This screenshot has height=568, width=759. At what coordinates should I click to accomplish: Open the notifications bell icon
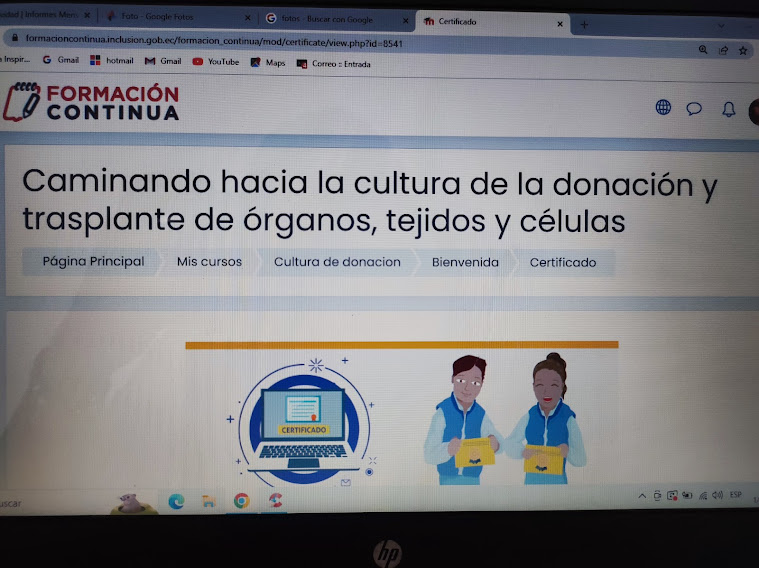click(728, 109)
